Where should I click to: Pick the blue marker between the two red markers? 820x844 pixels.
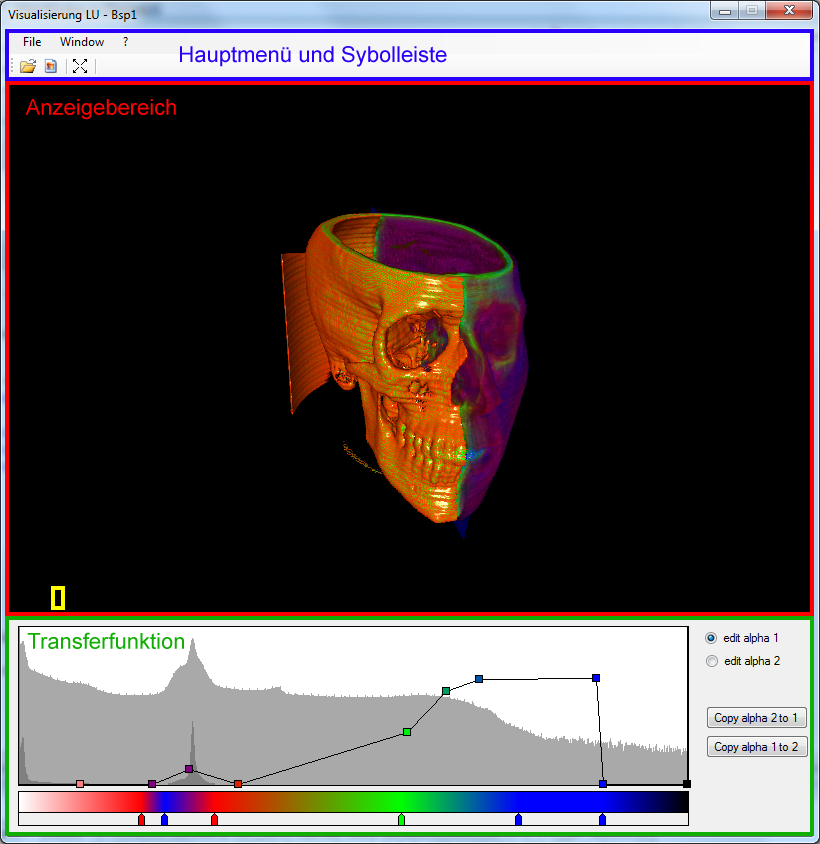coord(164,820)
